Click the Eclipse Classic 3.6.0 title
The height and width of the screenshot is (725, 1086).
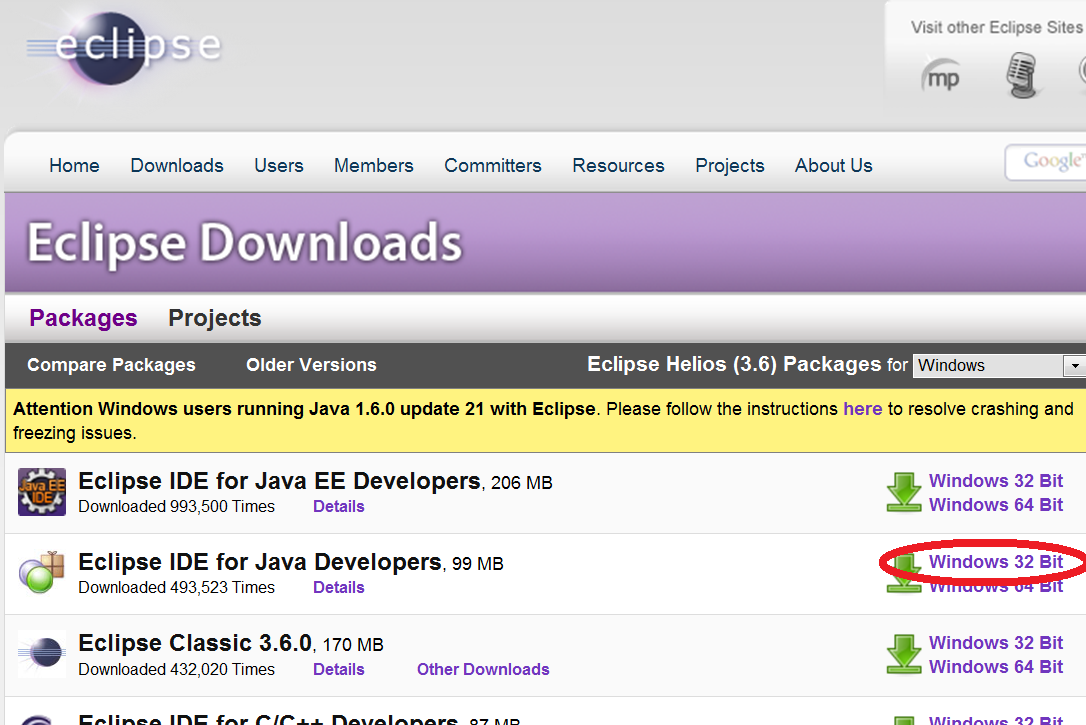pos(195,643)
